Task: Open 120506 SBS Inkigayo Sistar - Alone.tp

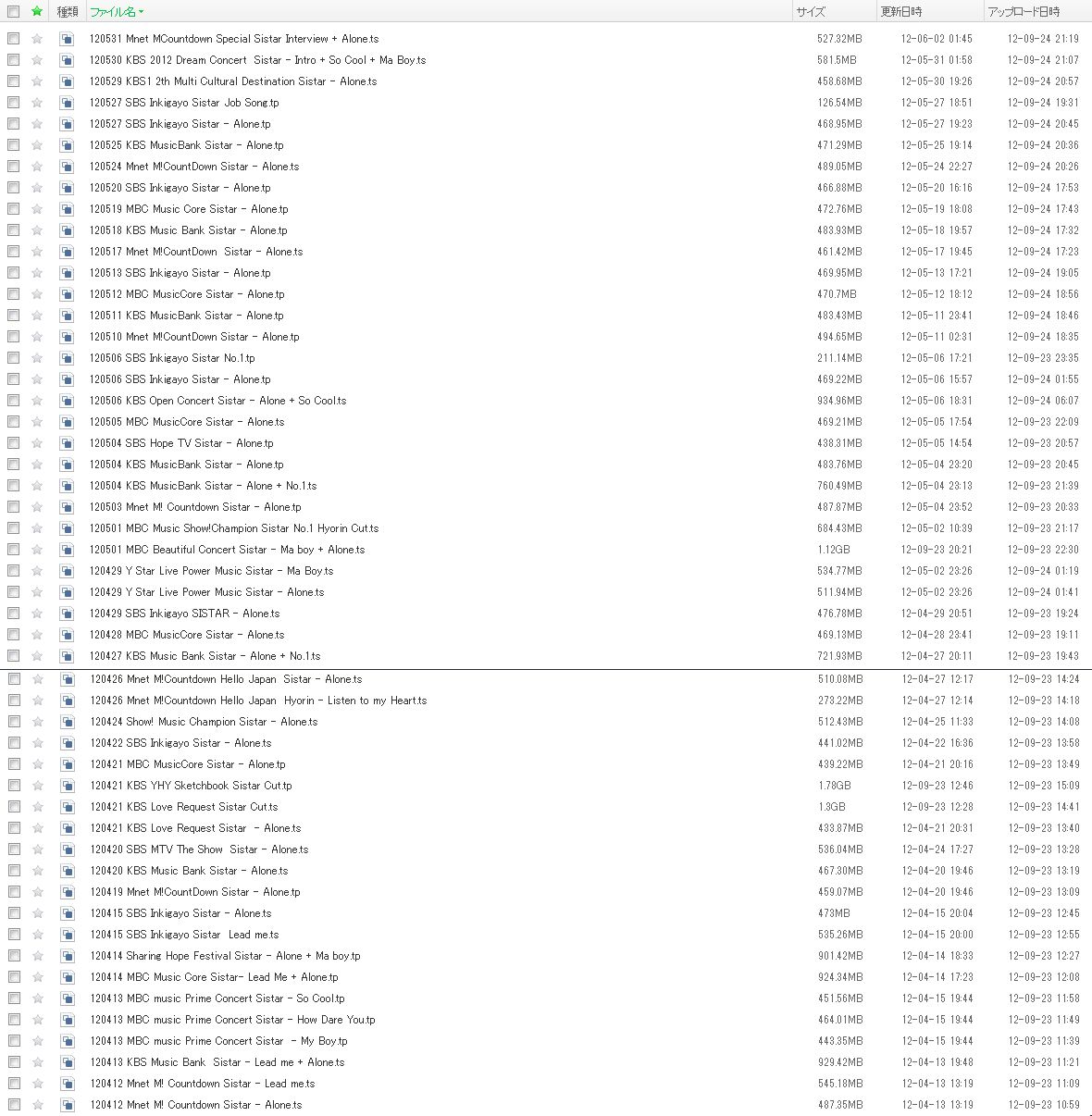Action: point(180,379)
